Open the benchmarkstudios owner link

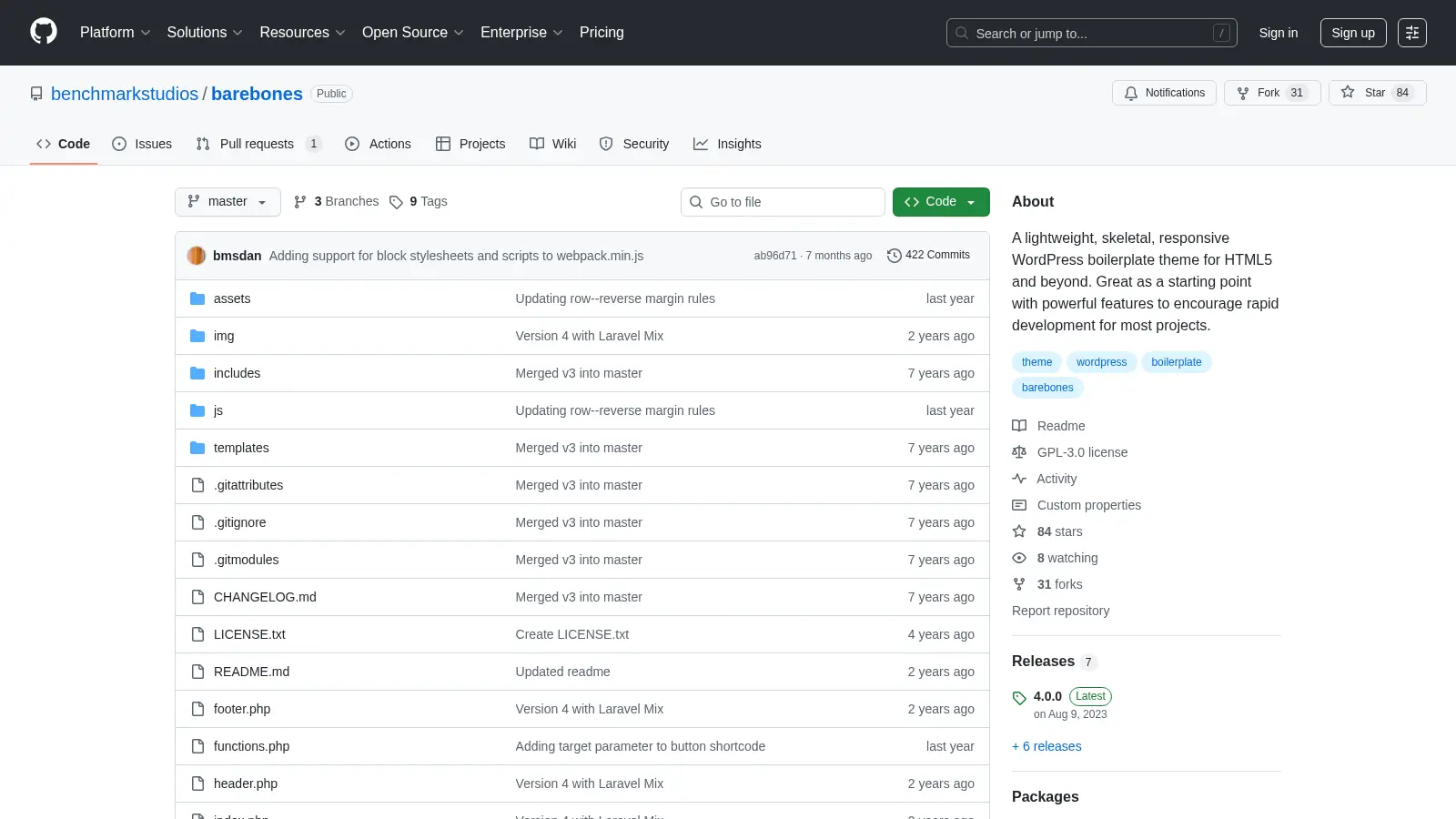tap(125, 94)
